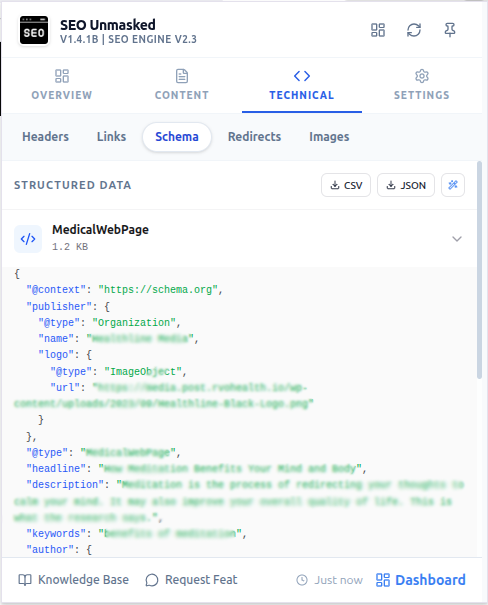Select the Schema sub-tab
The height and width of the screenshot is (605, 488).
tap(177, 137)
